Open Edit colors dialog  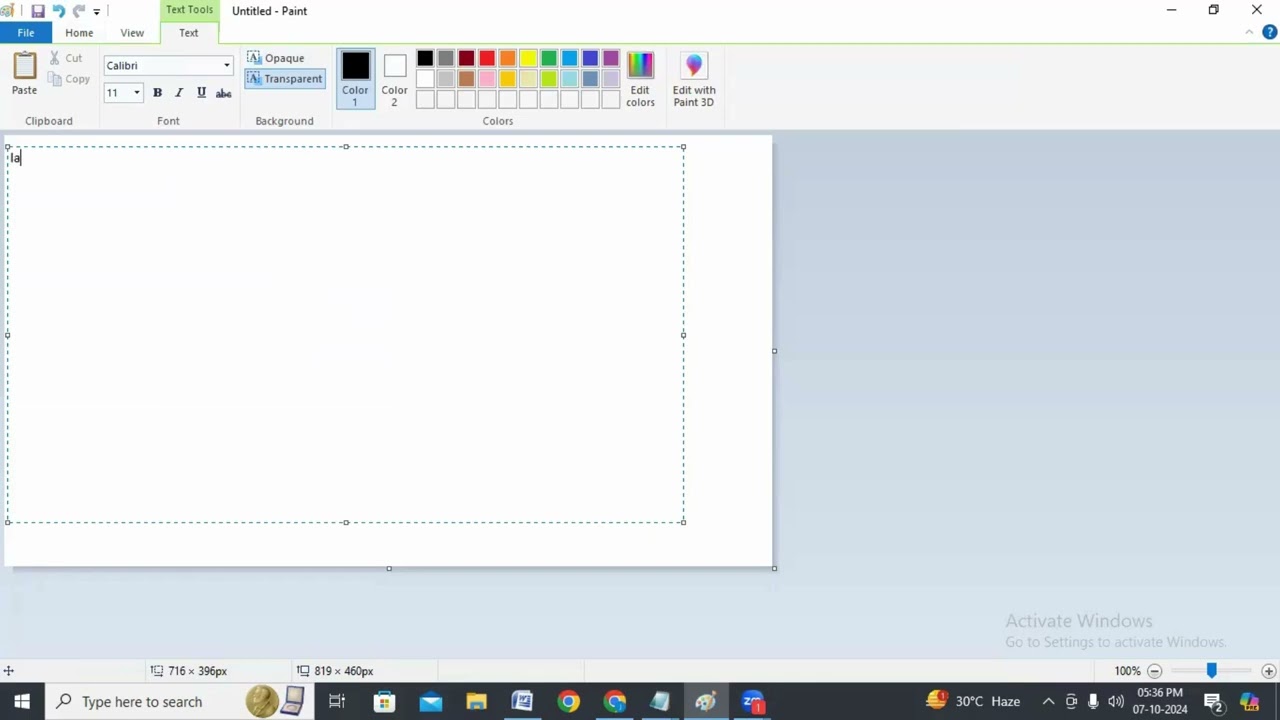click(640, 79)
